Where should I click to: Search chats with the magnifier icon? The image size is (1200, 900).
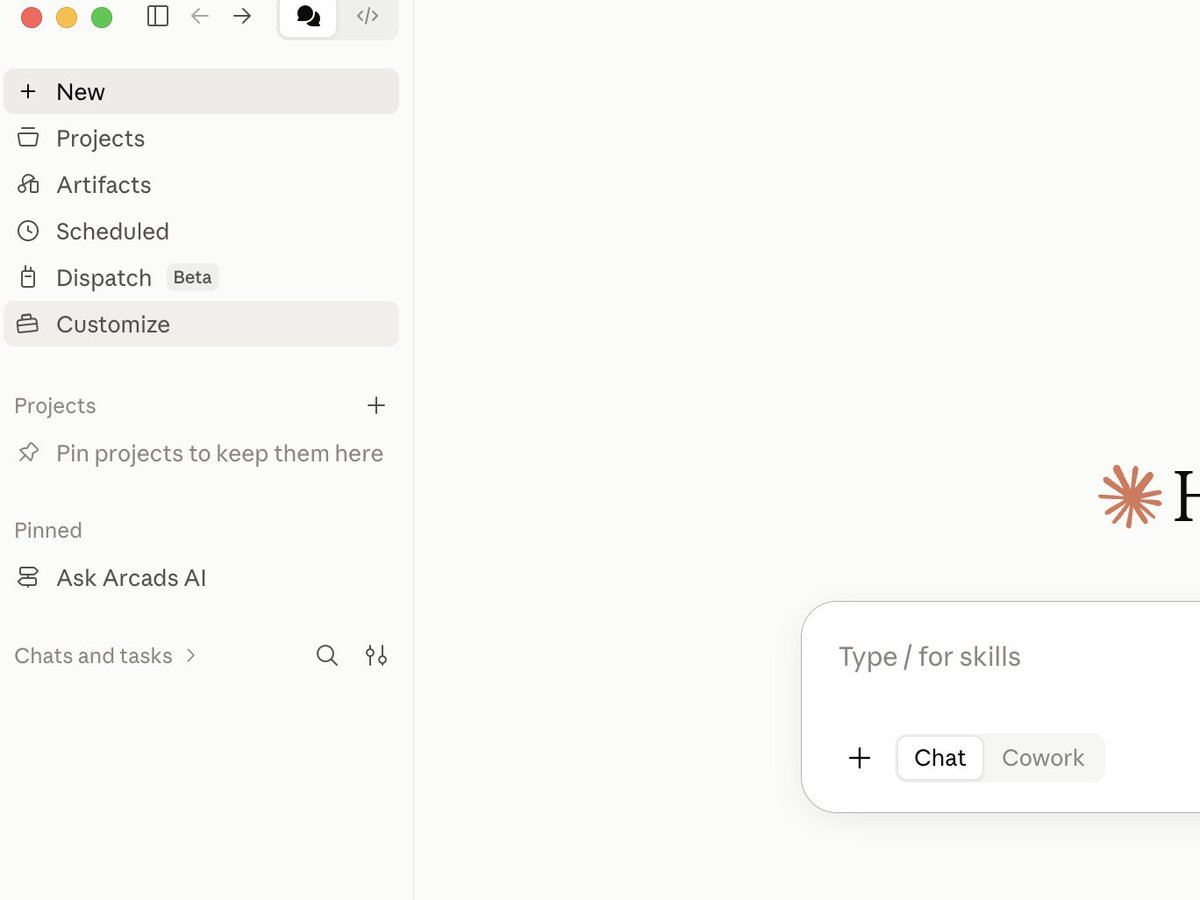pyautogui.click(x=327, y=656)
